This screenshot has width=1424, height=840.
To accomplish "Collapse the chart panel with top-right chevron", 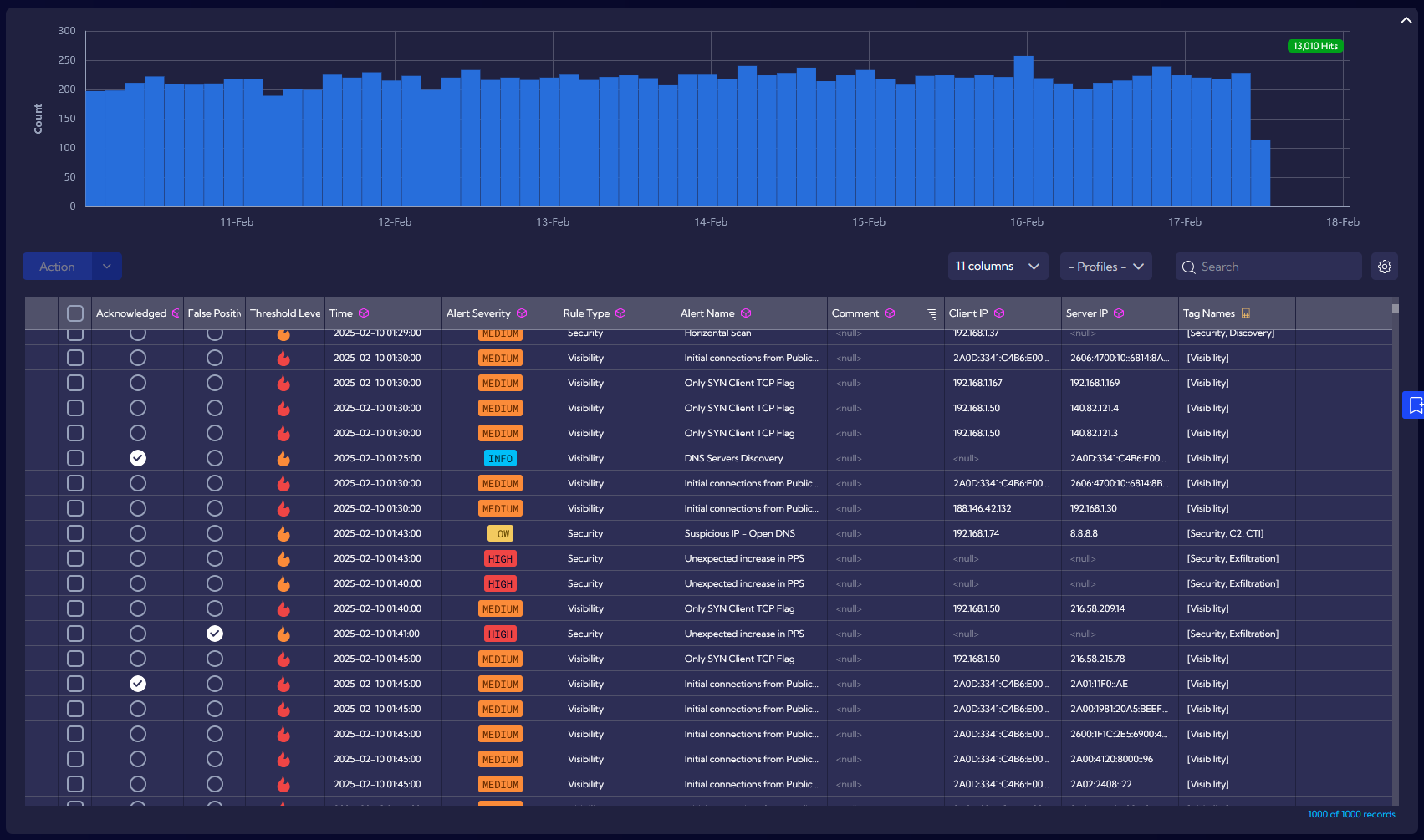I will click(1406, 20).
